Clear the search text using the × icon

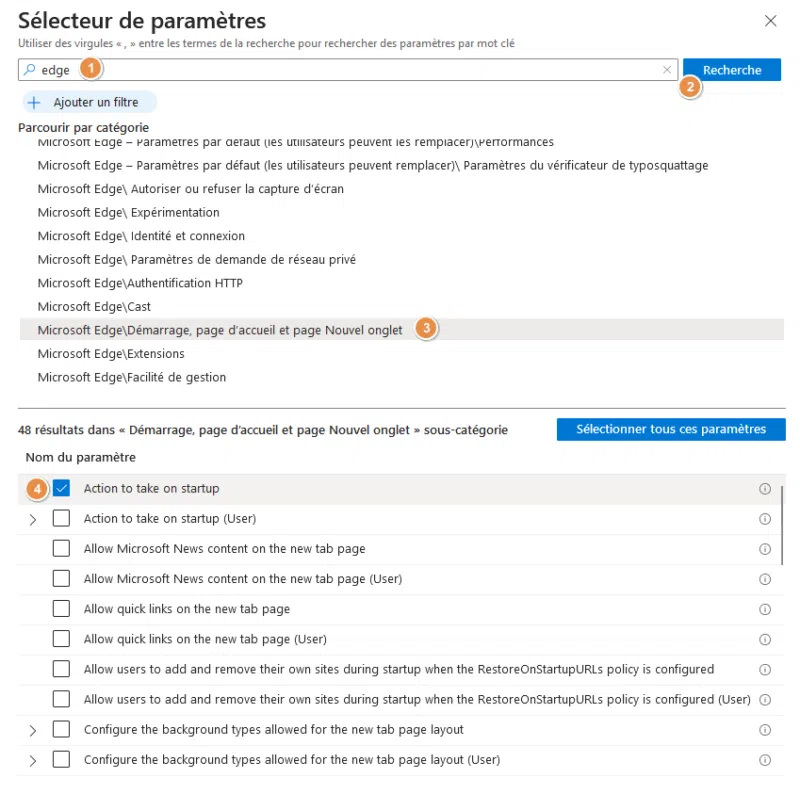tap(668, 69)
